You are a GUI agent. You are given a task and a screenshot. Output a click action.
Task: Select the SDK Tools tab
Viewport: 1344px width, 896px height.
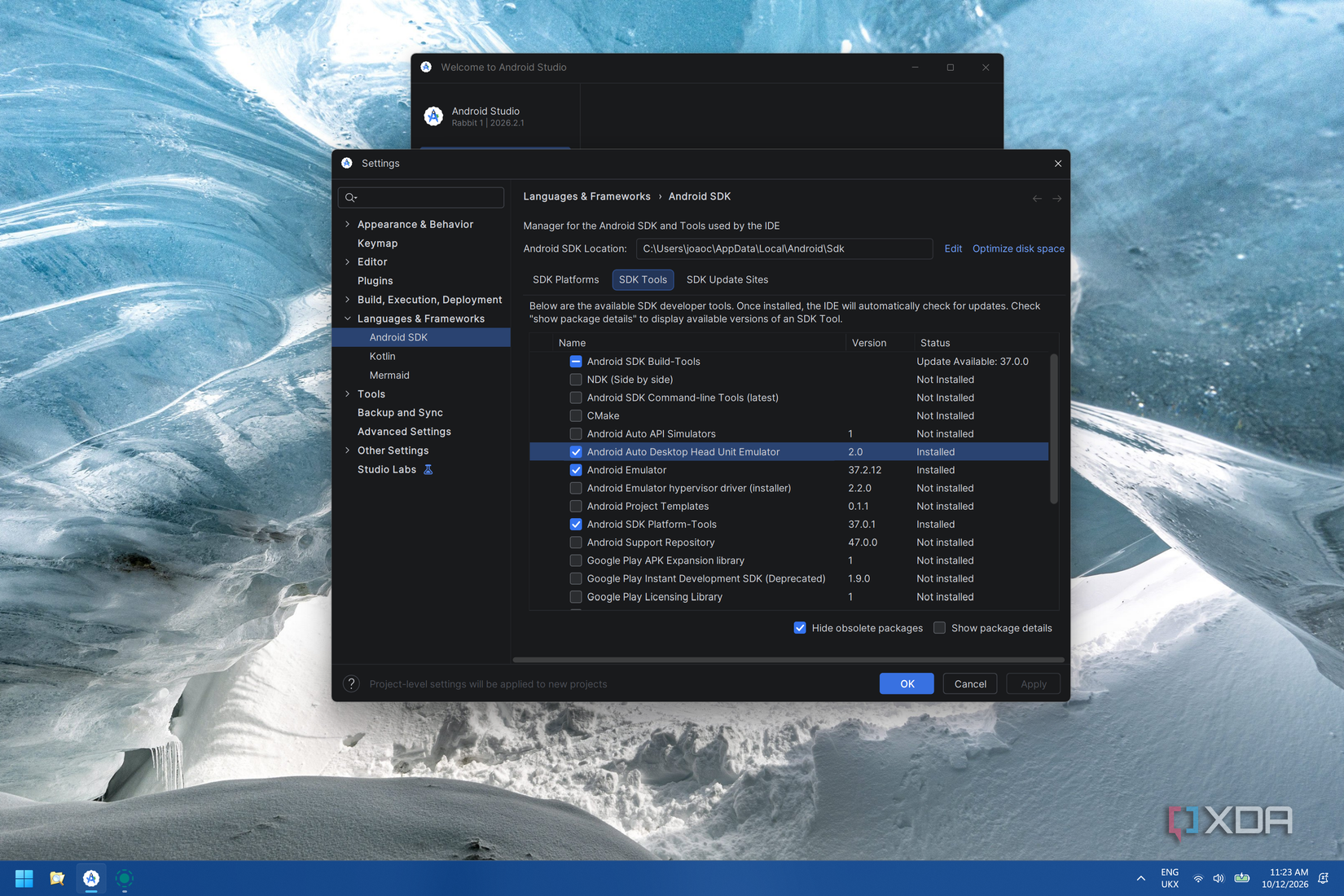pos(643,279)
